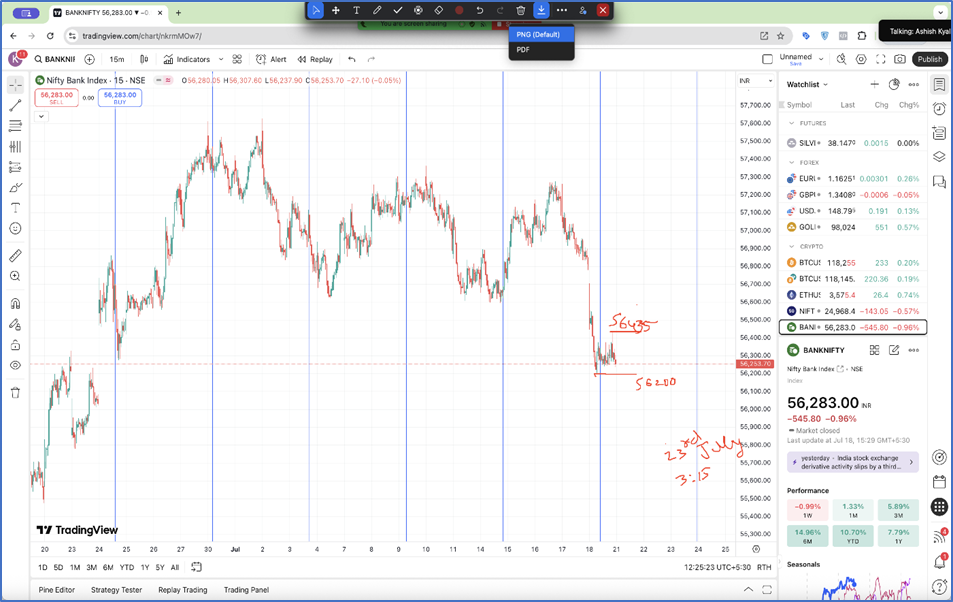Select the NIFT watchlist row
Image resolution: width=953 pixels, height=602 pixels.
853,311
